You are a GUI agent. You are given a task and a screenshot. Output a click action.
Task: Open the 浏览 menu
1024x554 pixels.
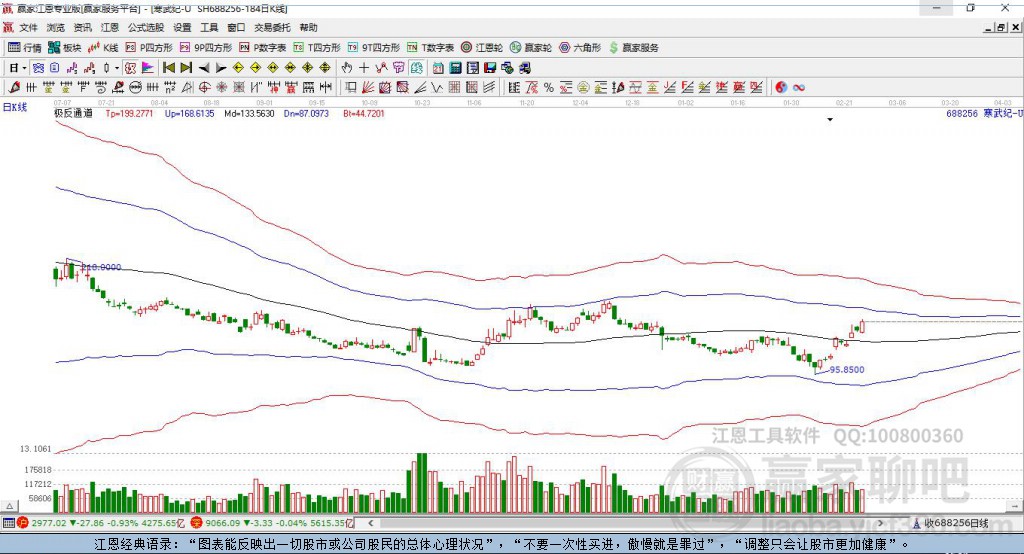point(56,27)
